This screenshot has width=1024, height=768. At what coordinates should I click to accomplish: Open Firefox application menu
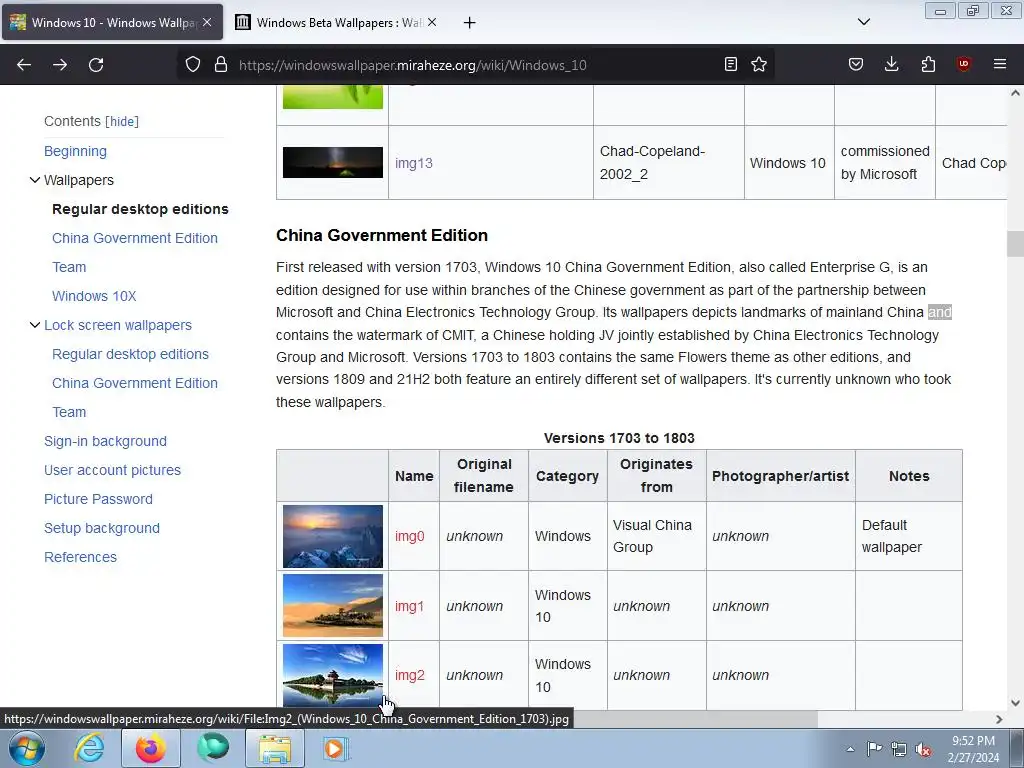[1000, 64]
